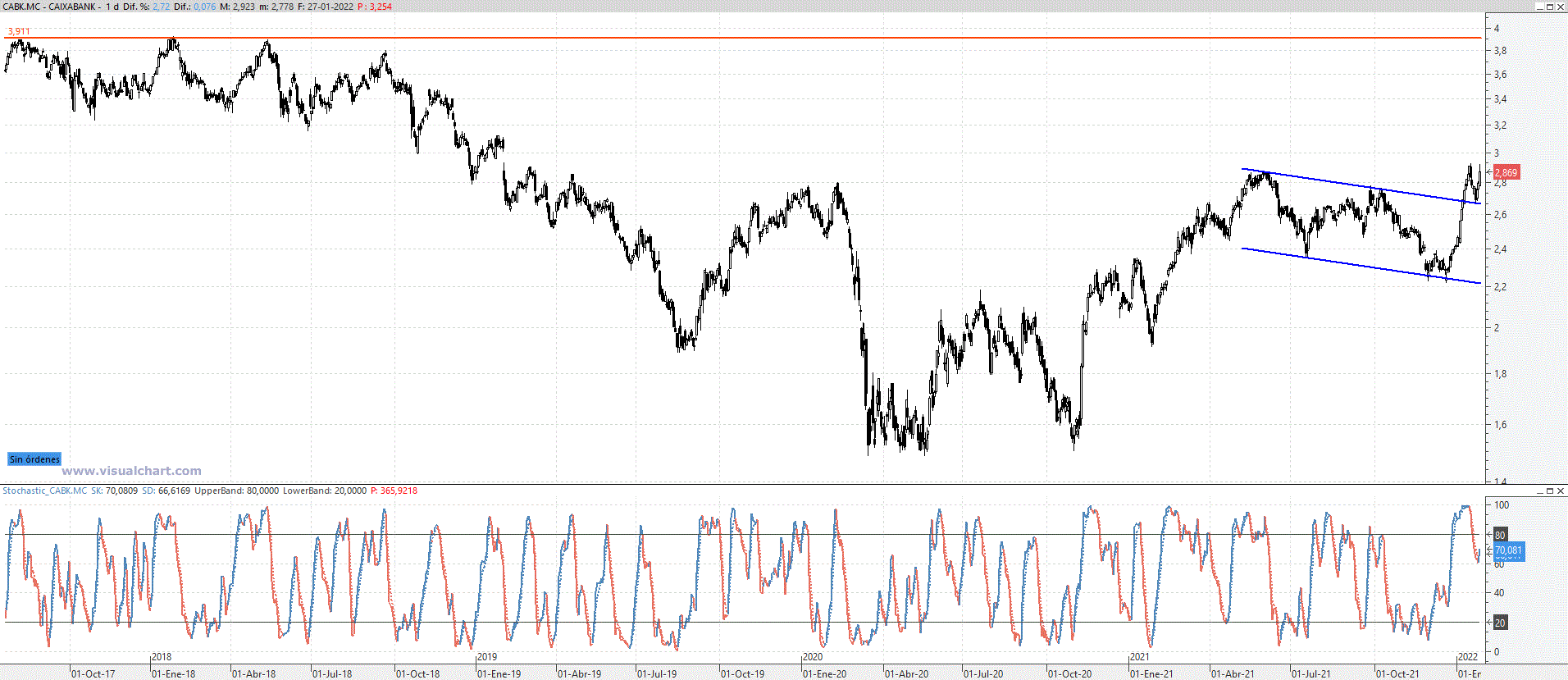Maximize the Stochastic indicator pane

[1550, 491]
